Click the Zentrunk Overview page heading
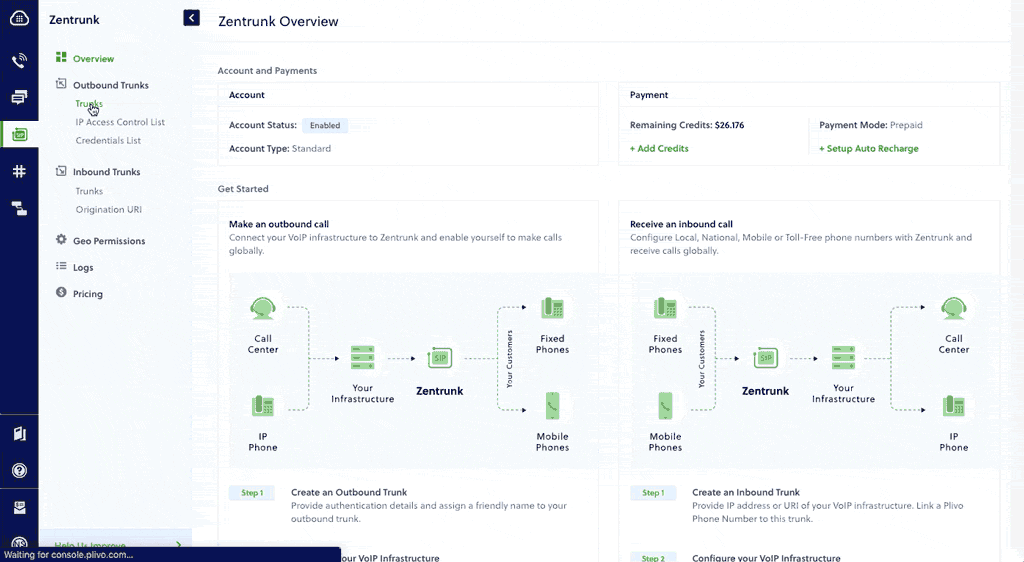1024x562 pixels. [278, 22]
